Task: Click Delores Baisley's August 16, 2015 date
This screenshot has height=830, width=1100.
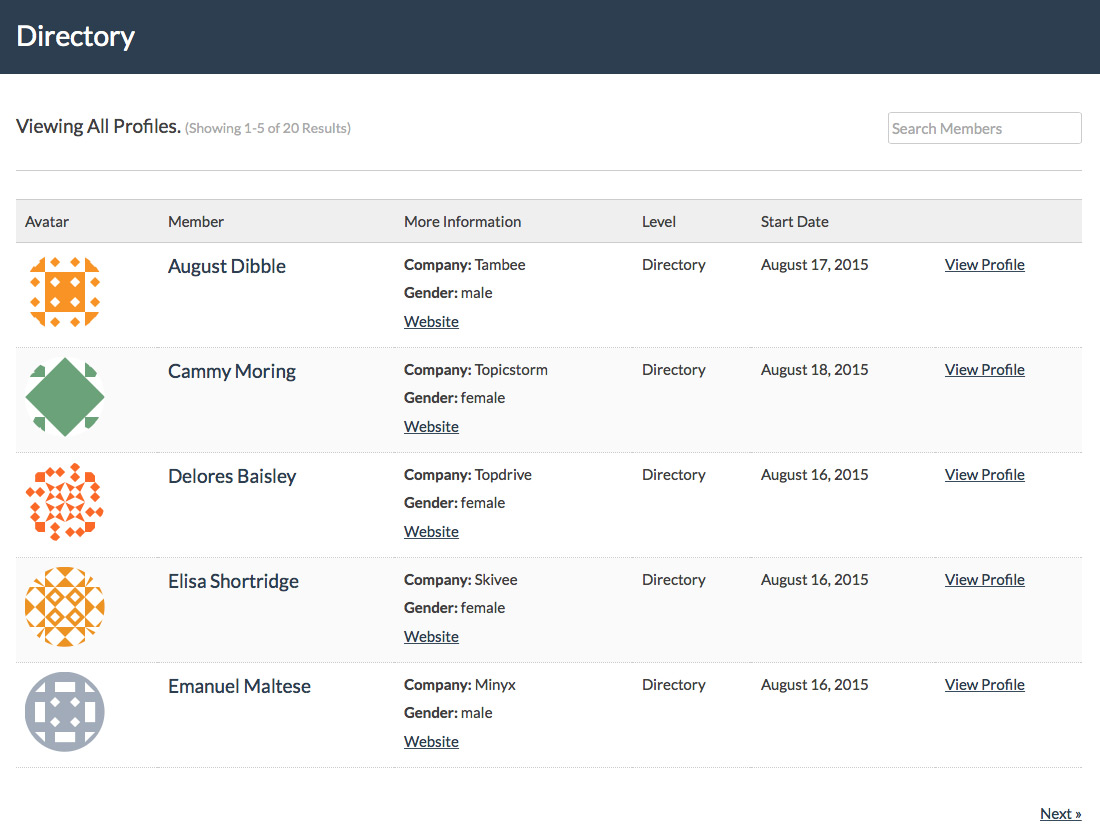Action: (814, 475)
